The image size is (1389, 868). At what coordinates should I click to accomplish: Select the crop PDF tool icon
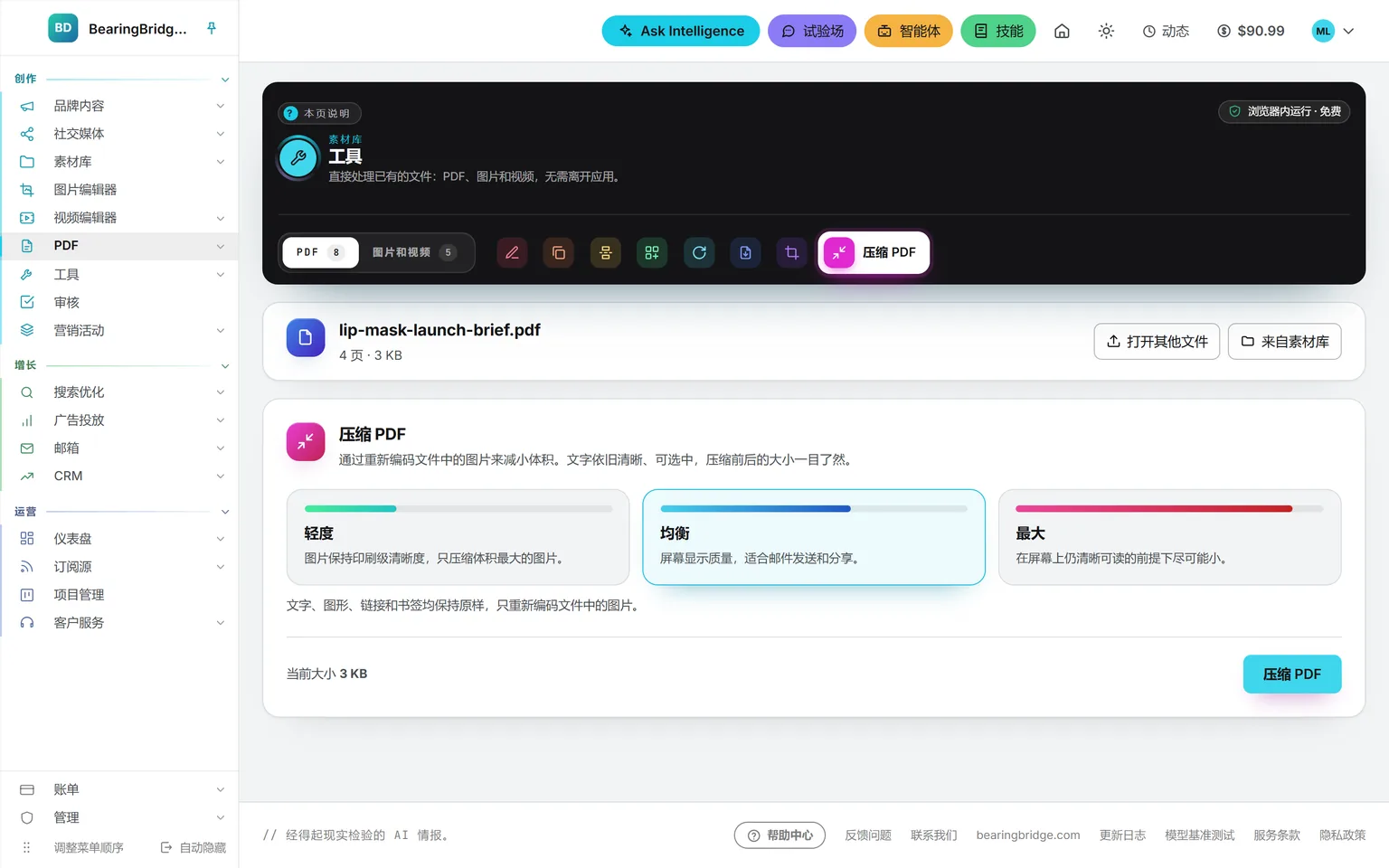[792, 253]
